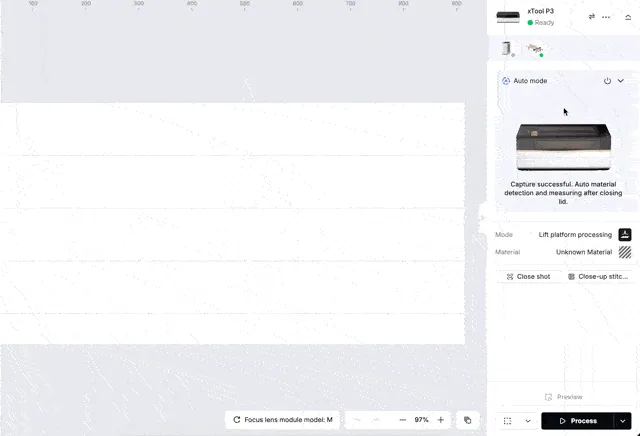Collapse the device panel with top-right chevron
The height and width of the screenshot is (436, 640).
(628, 17)
